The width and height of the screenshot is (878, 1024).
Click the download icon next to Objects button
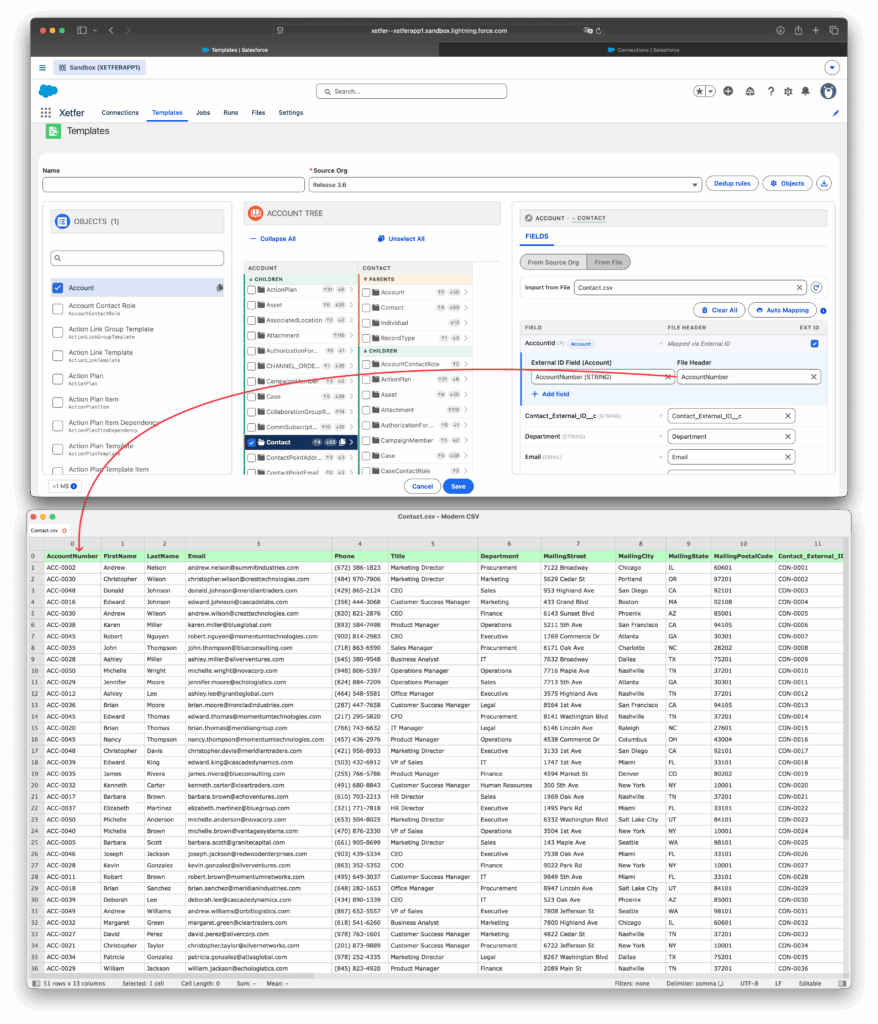point(824,184)
